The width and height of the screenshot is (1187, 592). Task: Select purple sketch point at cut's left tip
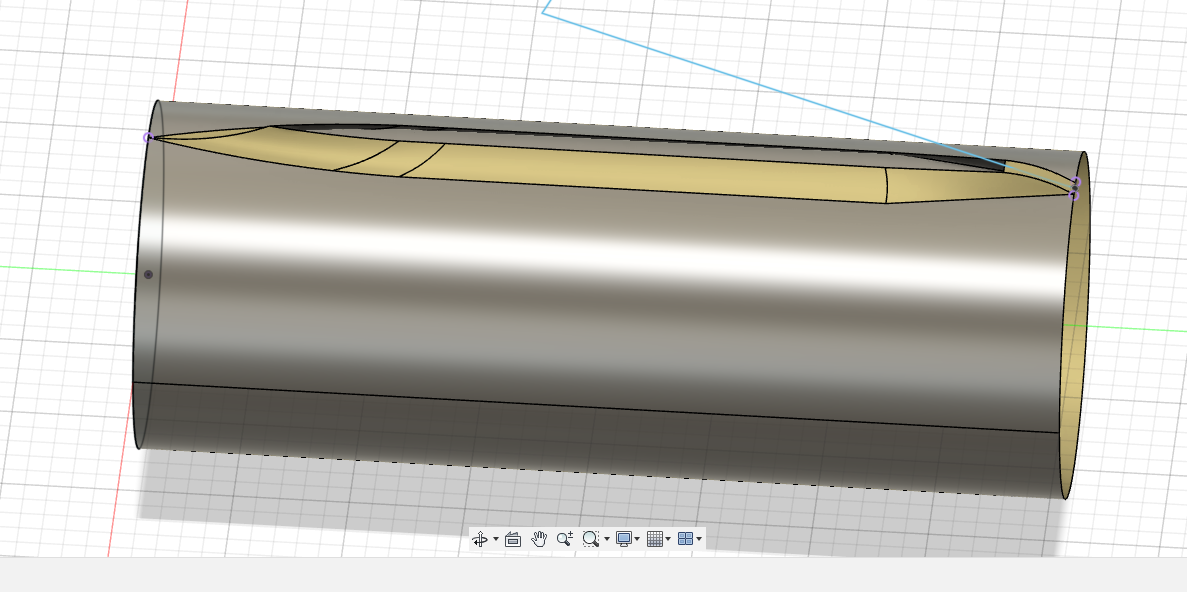(148, 137)
